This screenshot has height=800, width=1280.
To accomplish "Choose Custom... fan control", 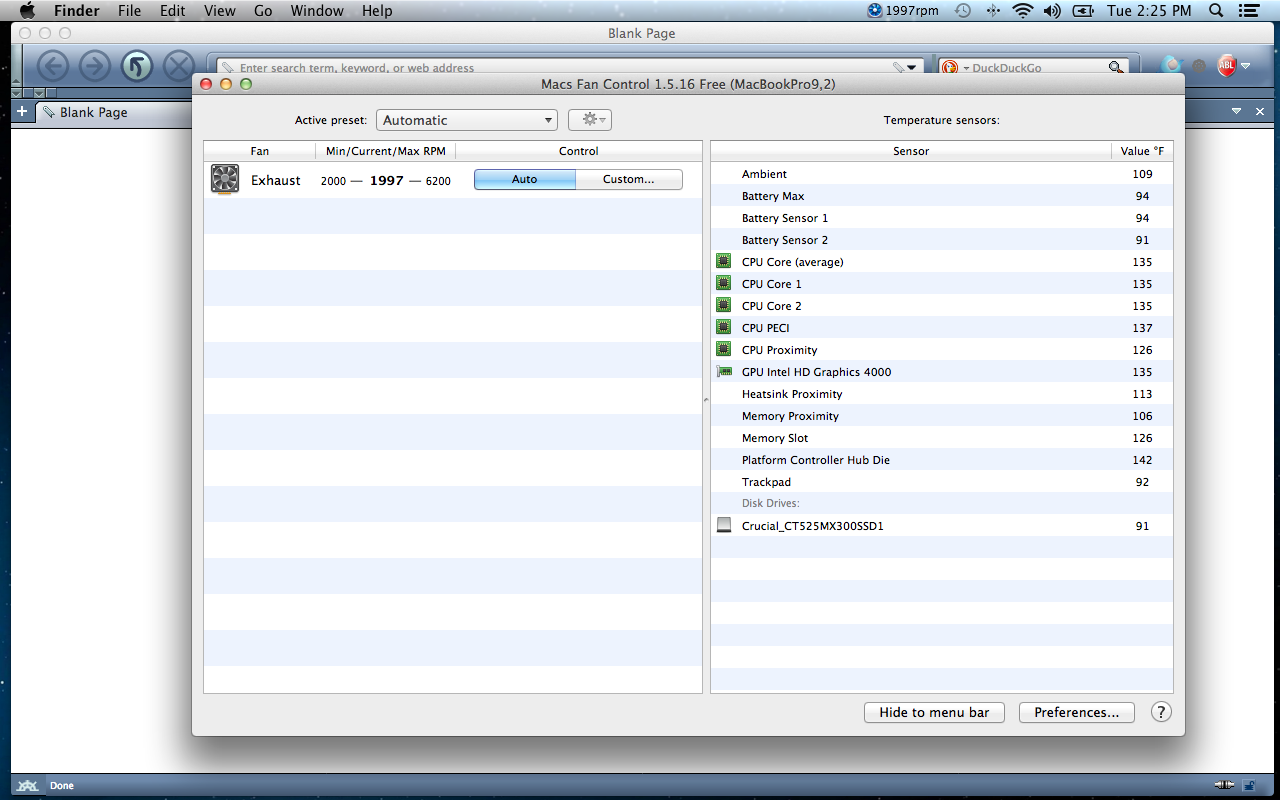I will tap(629, 179).
